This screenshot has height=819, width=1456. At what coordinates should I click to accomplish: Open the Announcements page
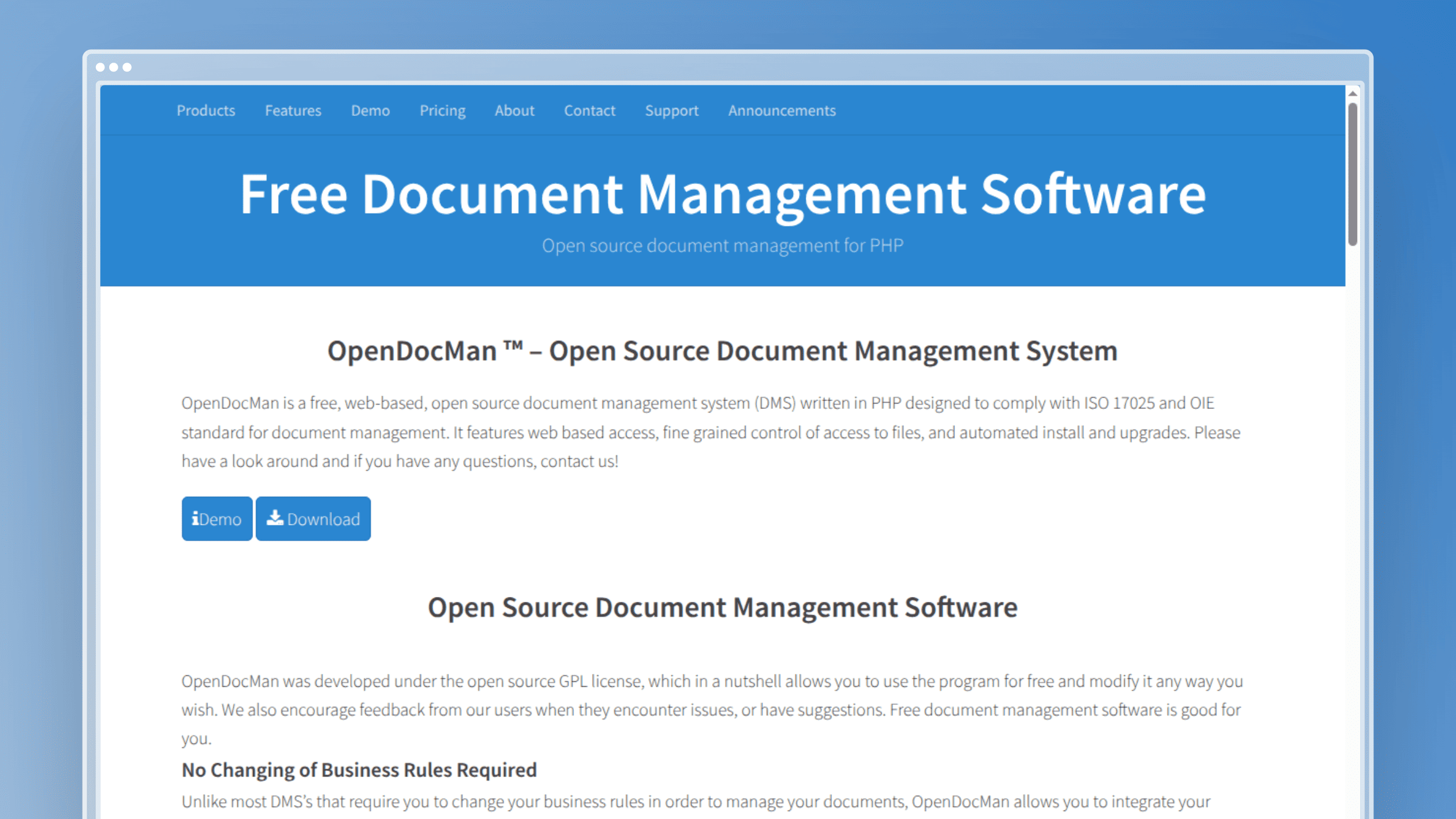click(782, 110)
